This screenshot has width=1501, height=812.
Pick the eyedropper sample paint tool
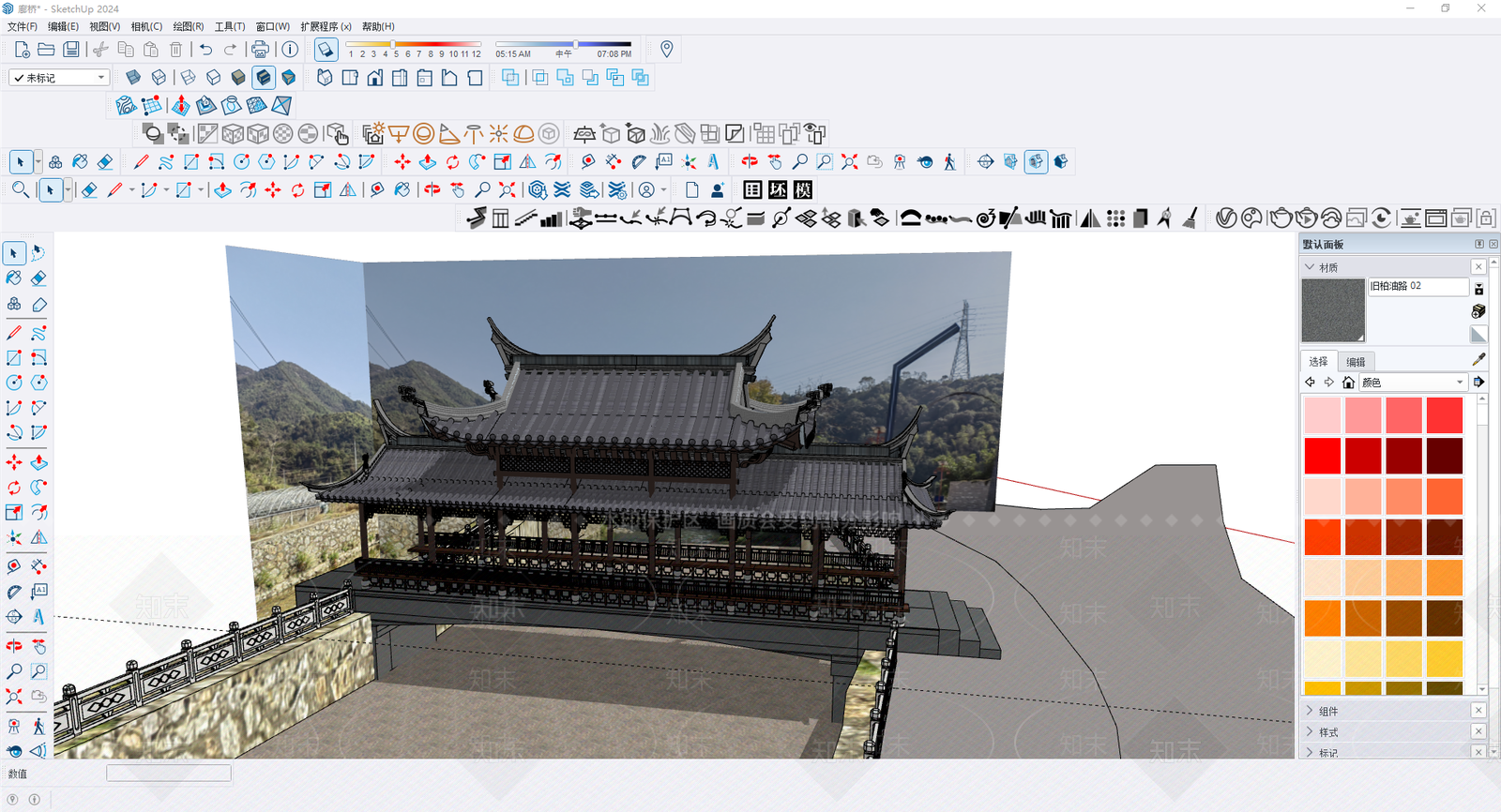[1478, 360]
